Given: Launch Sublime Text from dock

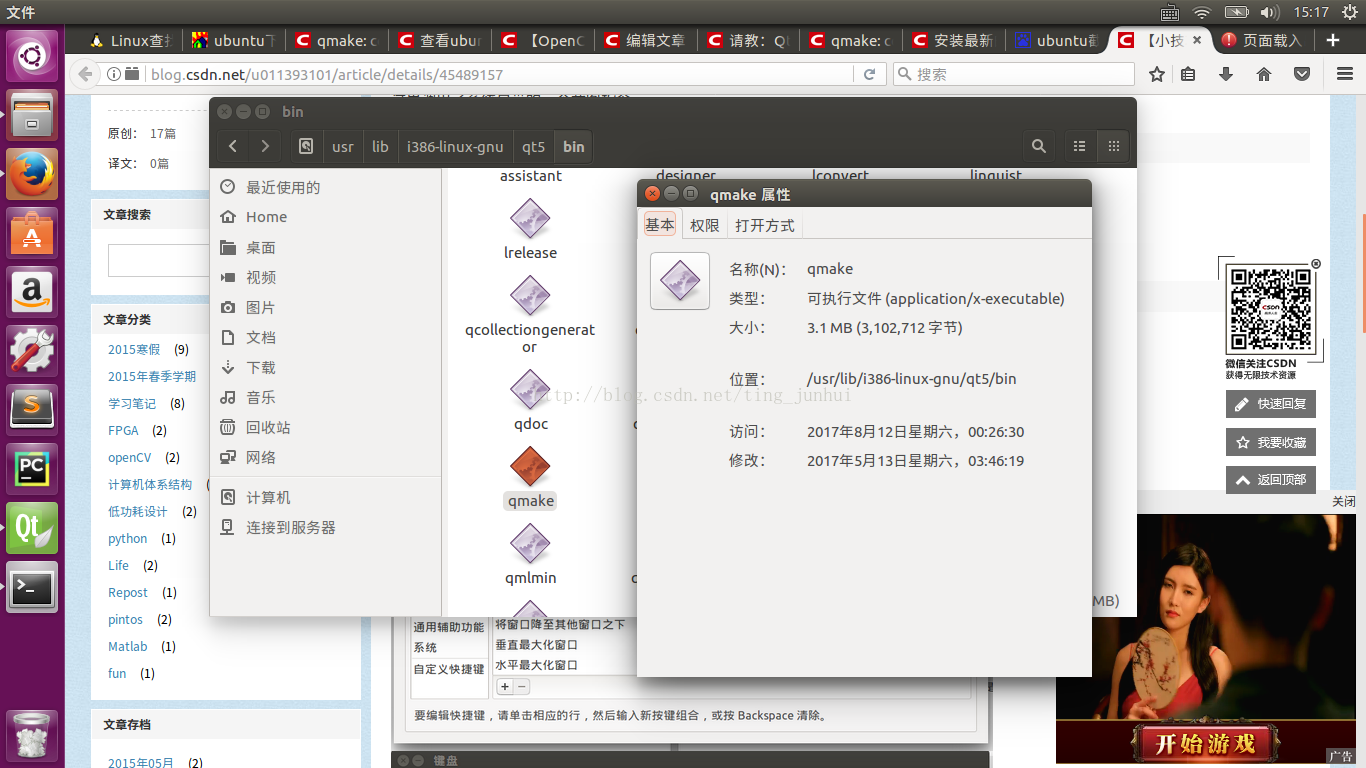Looking at the screenshot, I should (33, 410).
